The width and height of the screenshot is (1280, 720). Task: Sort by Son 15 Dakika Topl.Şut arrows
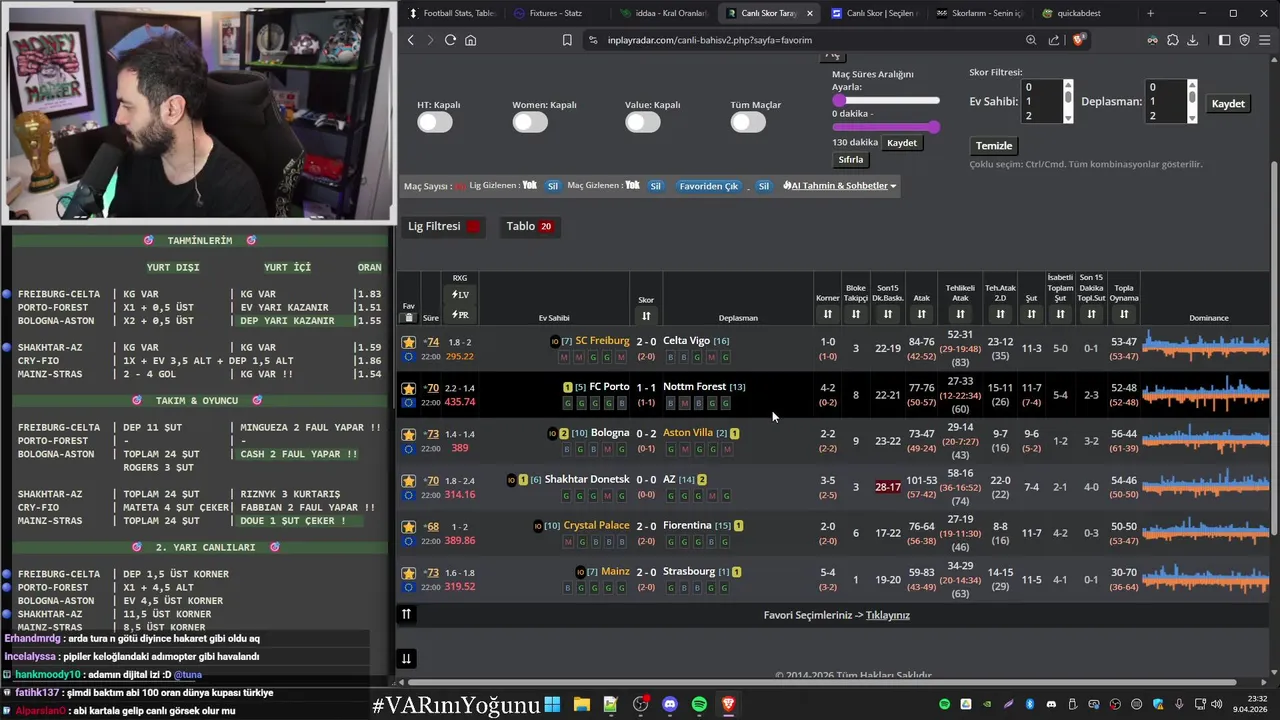1091,314
